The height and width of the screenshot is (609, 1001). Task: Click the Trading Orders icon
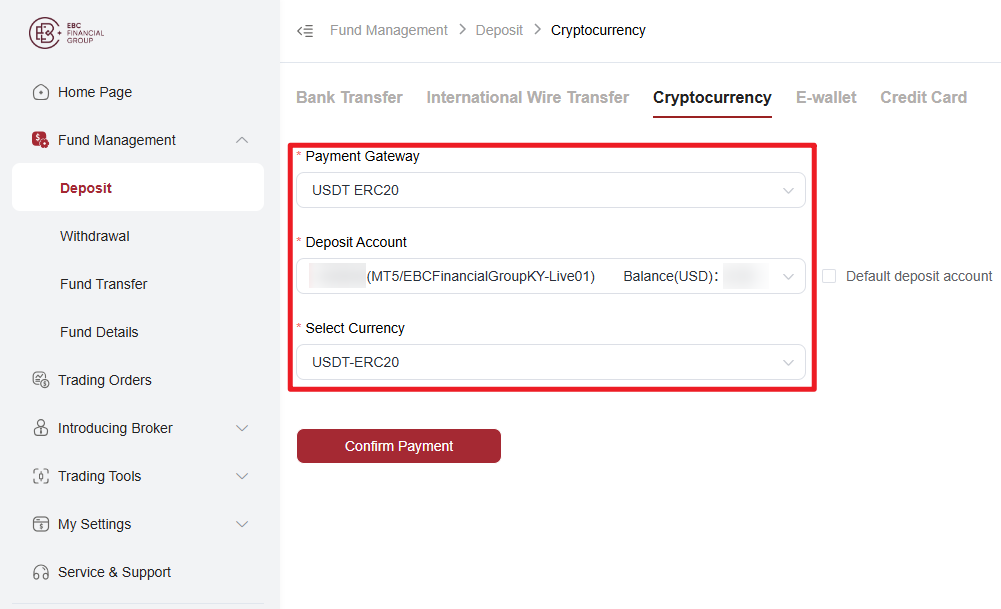click(x=41, y=380)
